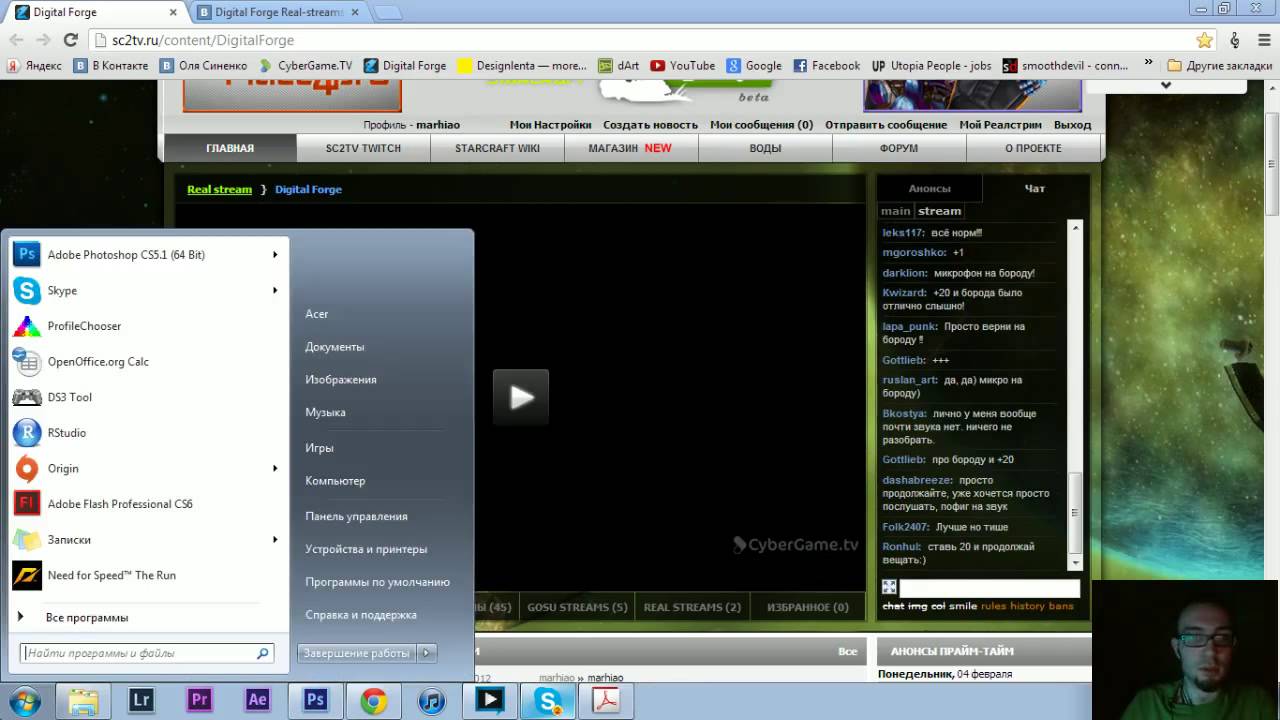This screenshot has height=720, width=1280.
Task: Open ФОРУМ in site navigation
Action: 899,148
